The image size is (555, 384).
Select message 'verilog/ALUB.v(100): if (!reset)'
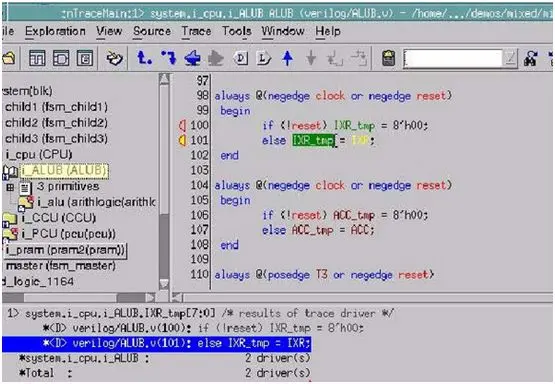(204, 328)
